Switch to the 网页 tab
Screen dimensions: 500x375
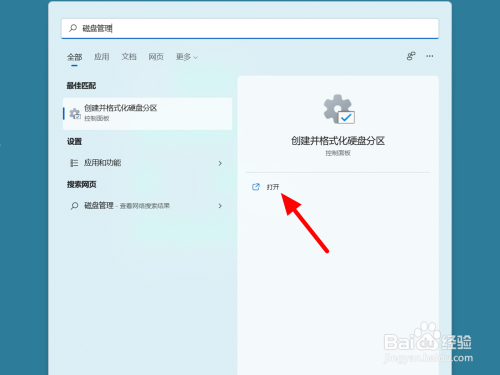[156, 57]
